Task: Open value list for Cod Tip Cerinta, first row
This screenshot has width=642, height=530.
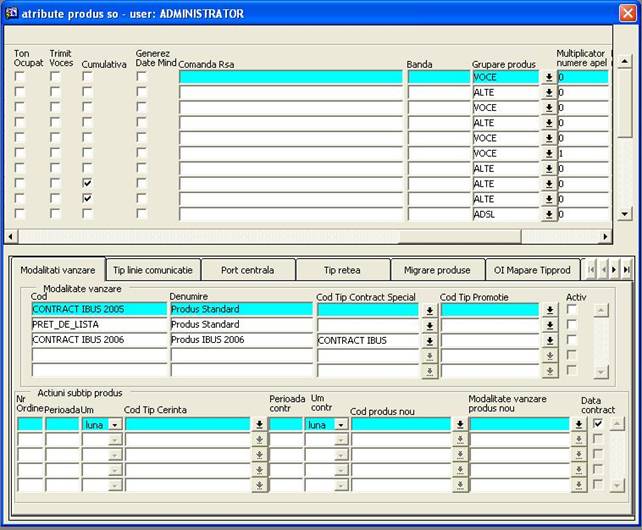Action: 259,425
